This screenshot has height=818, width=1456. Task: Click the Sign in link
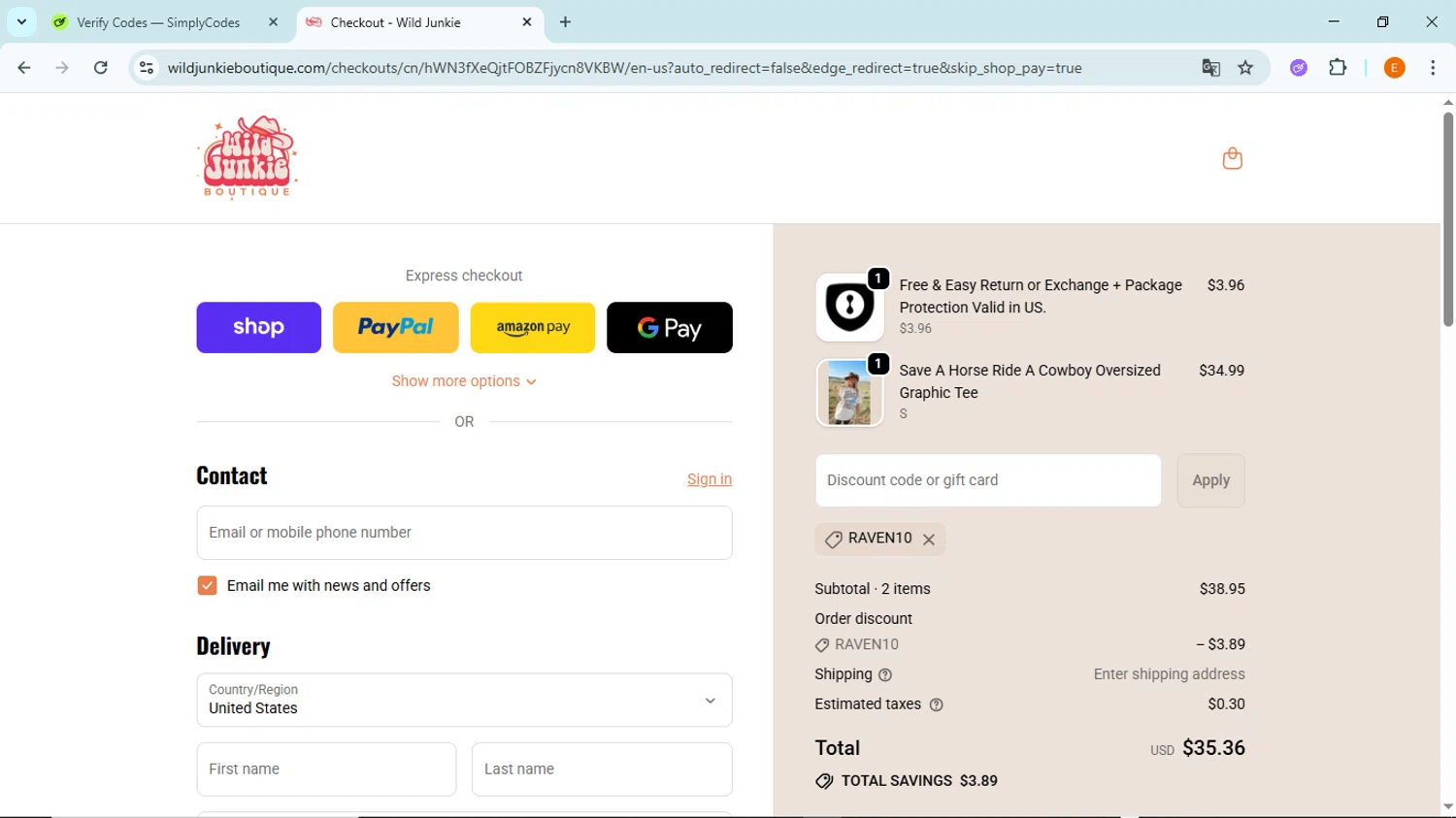710,479
